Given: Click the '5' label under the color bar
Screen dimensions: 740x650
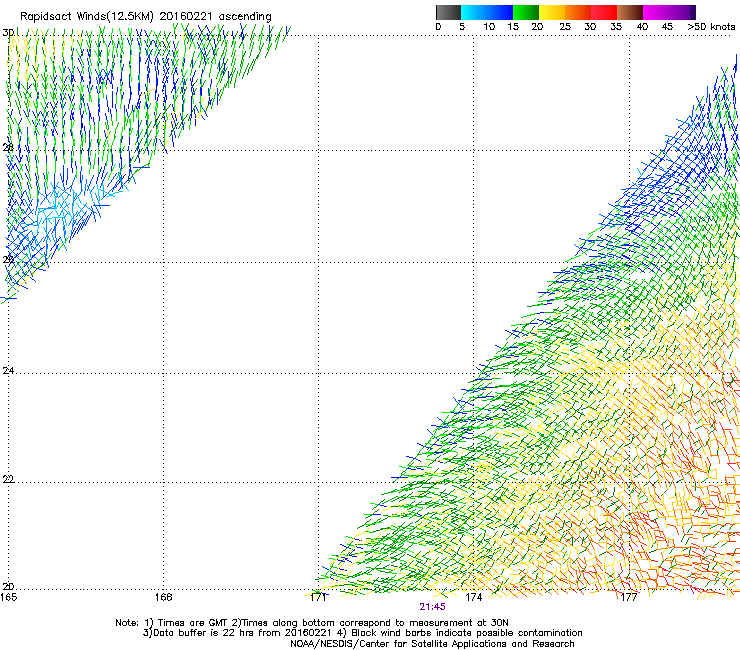Looking at the screenshot, I should 462,27.
